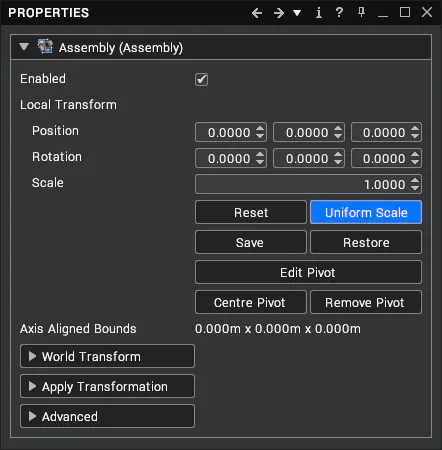Open help with the question mark icon

pyautogui.click(x=339, y=13)
